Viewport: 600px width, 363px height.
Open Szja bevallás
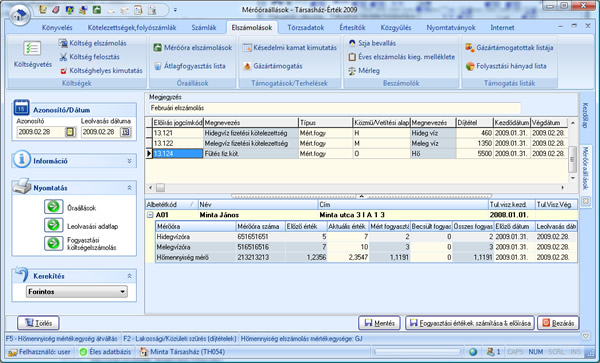(x=372, y=43)
